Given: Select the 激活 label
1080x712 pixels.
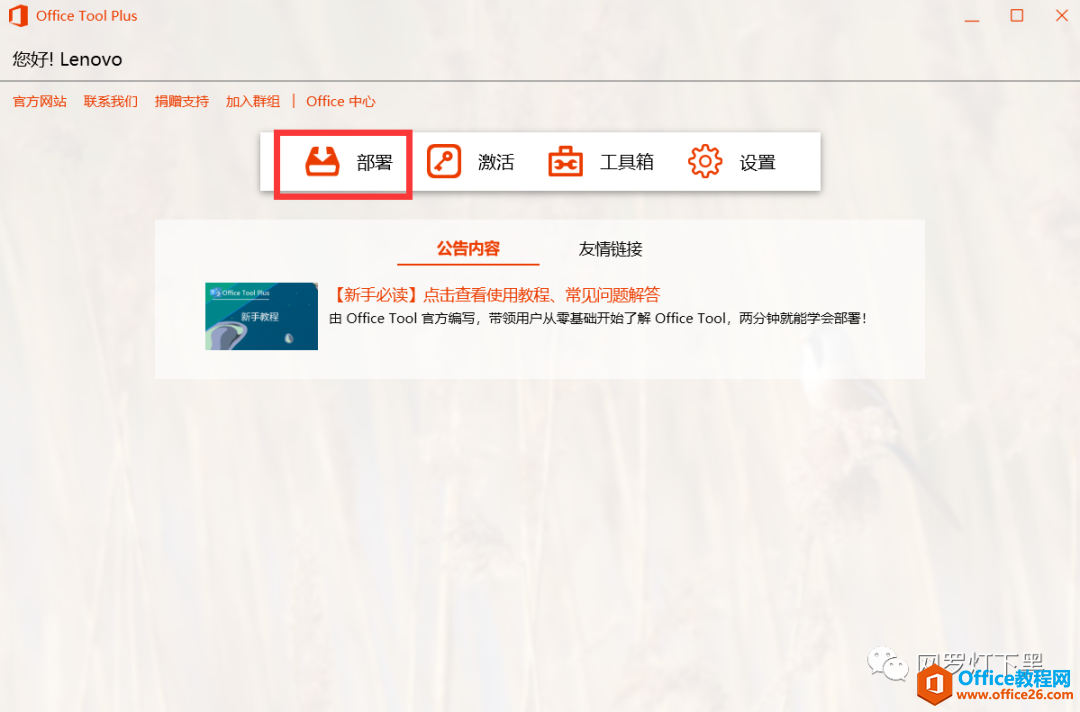Looking at the screenshot, I should click(x=497, y=163).
